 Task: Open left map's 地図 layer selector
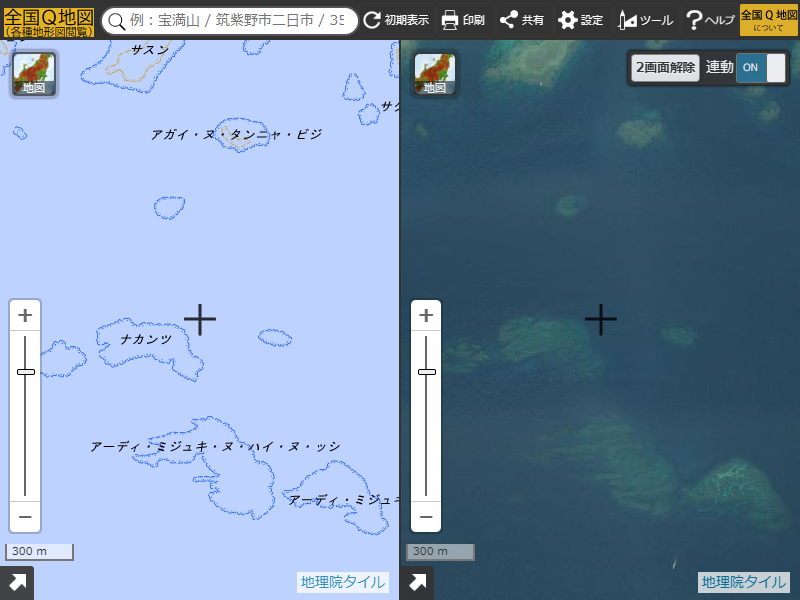click(x=34, y=74)
